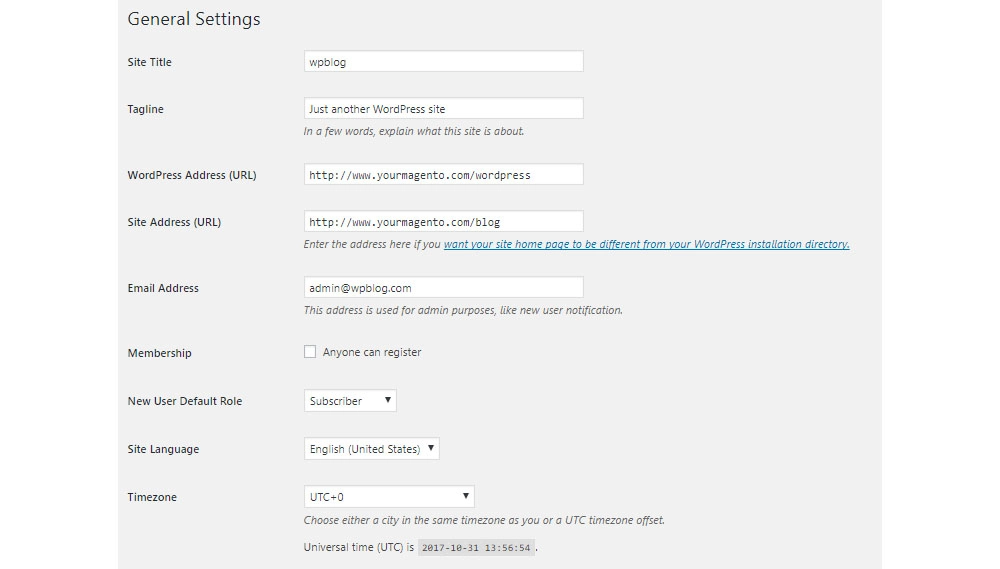Open the New User Default Role dropdown
Image resolution: width=1000 pixels, height=569 pixels.
pyautogui.click(x=350, y=401)
